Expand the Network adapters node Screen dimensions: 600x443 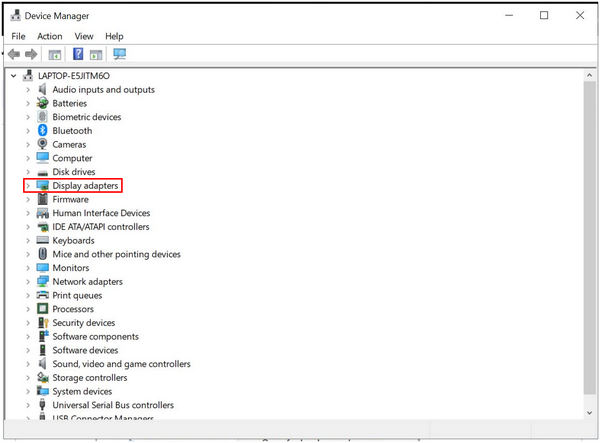[28, 282]
